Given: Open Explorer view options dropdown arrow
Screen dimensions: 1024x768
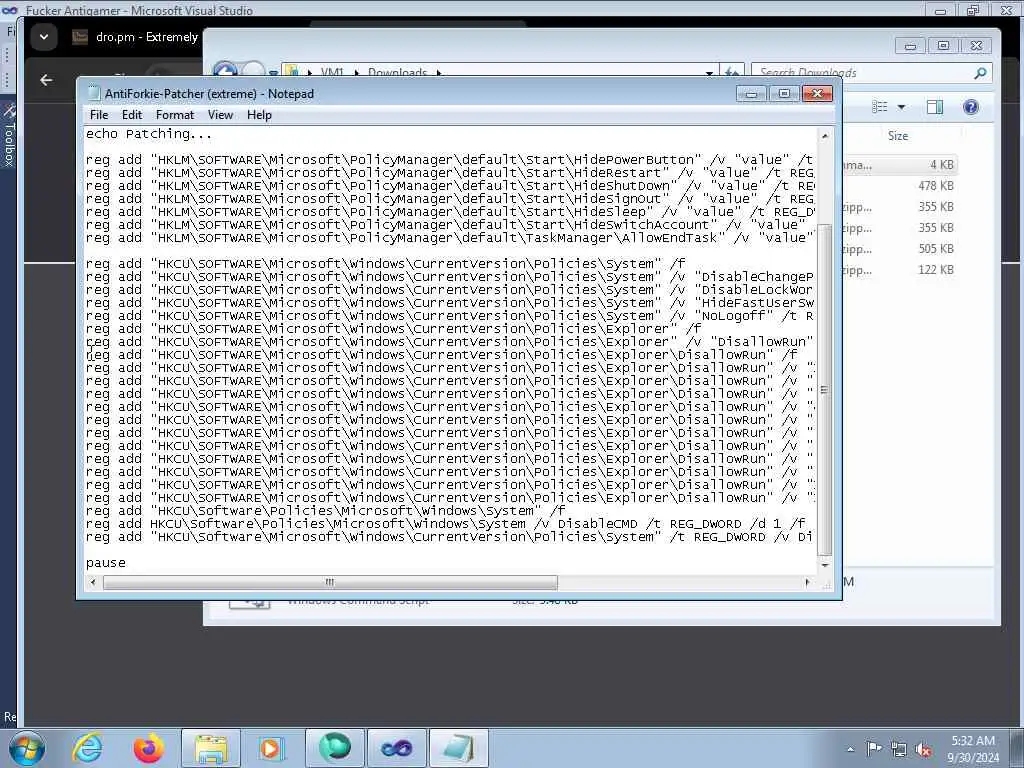Looking at the screenshot, I should [901, 107].
